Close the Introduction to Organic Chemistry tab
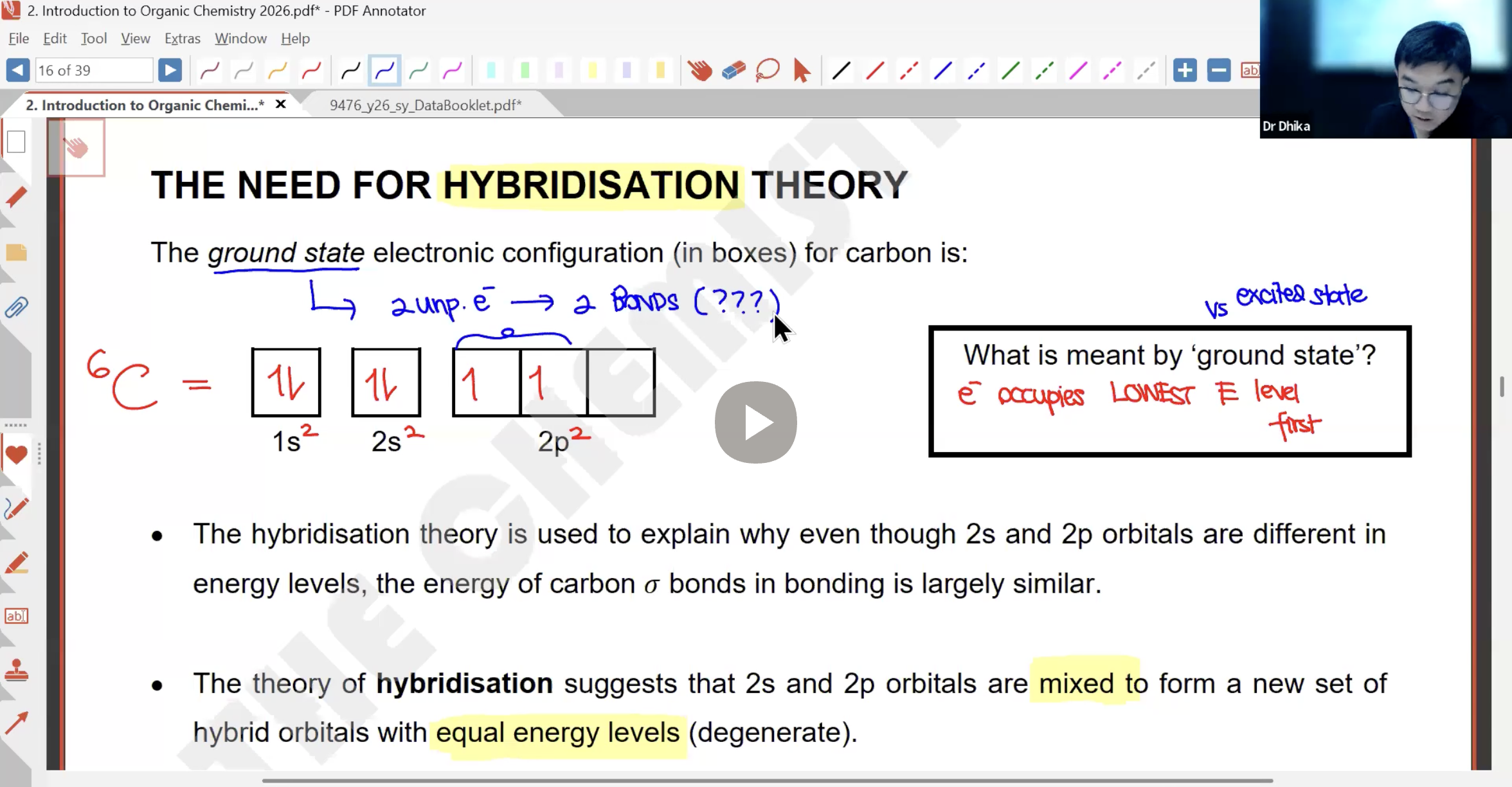Viewport: 1512px width, 787px height. (x=281, y=104)
